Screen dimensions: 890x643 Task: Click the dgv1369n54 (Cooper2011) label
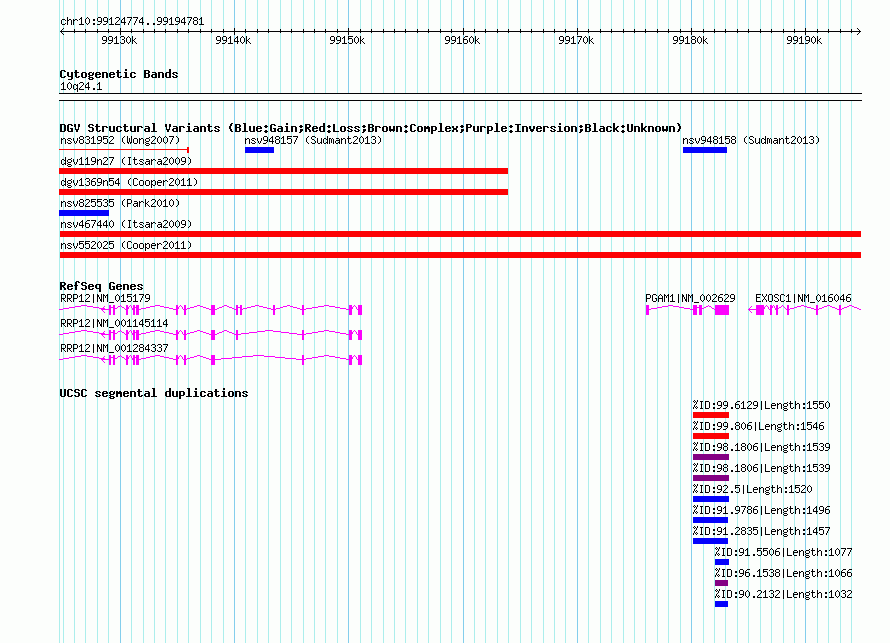[129, 182]
